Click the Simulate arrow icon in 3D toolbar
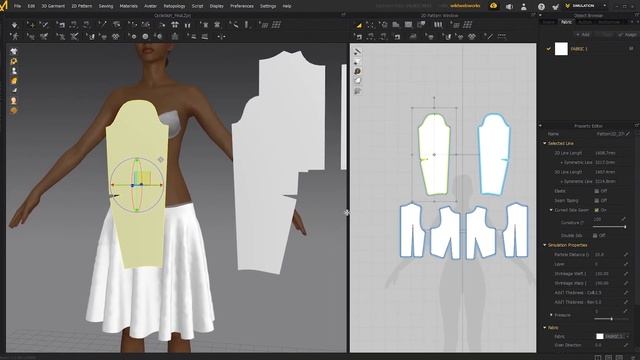This screenshot has height=360, width=640. [15, 25]
